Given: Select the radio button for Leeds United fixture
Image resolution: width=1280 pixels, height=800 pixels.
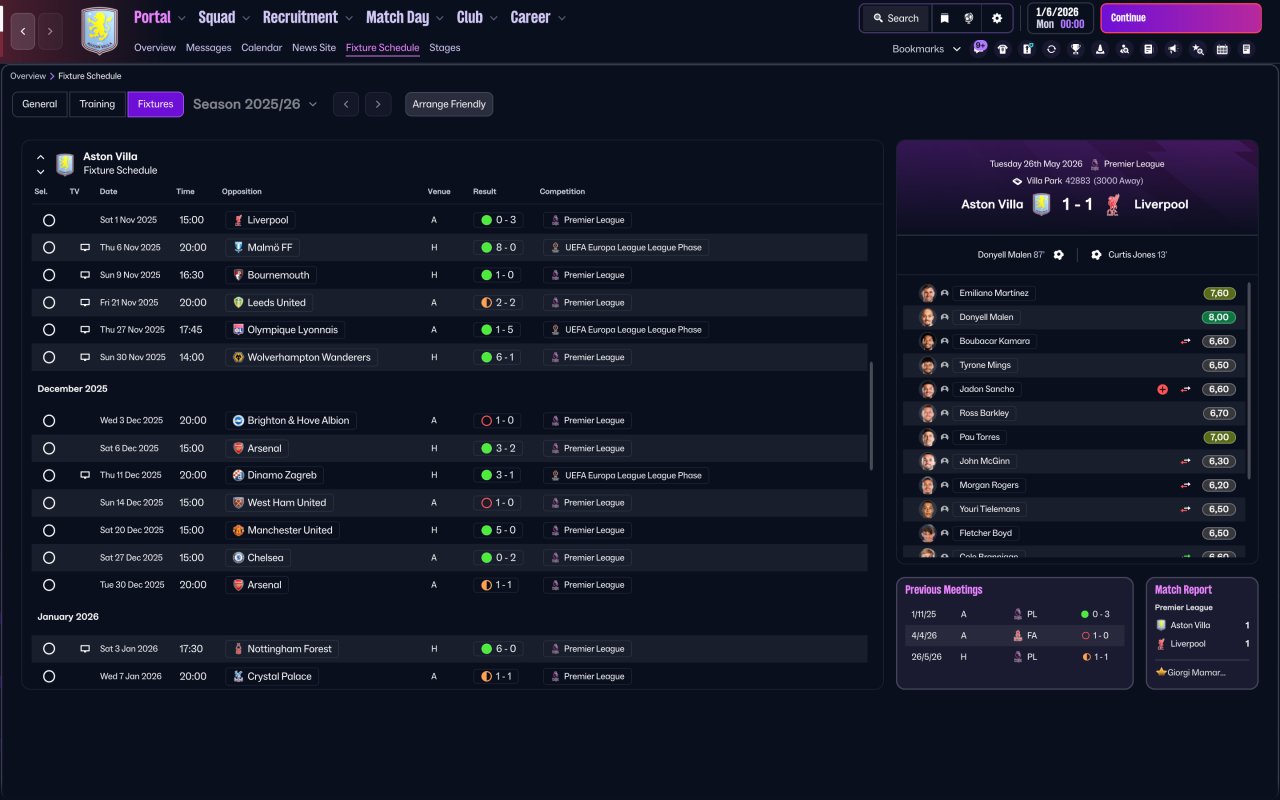Looking at the screenshot, I should (49, 302).
